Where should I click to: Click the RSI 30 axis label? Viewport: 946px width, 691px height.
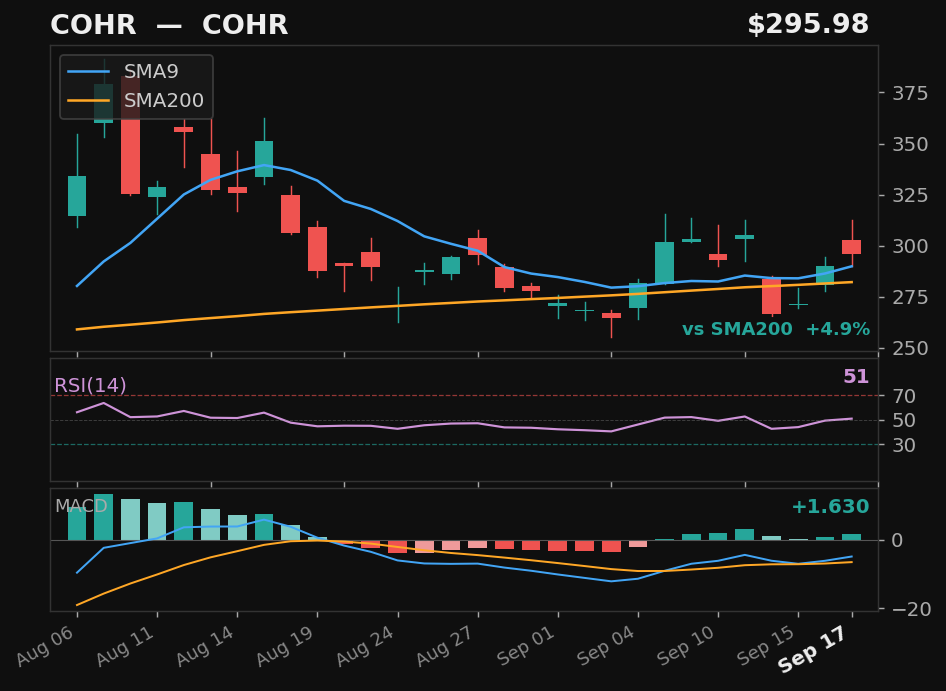pos(904,445)
